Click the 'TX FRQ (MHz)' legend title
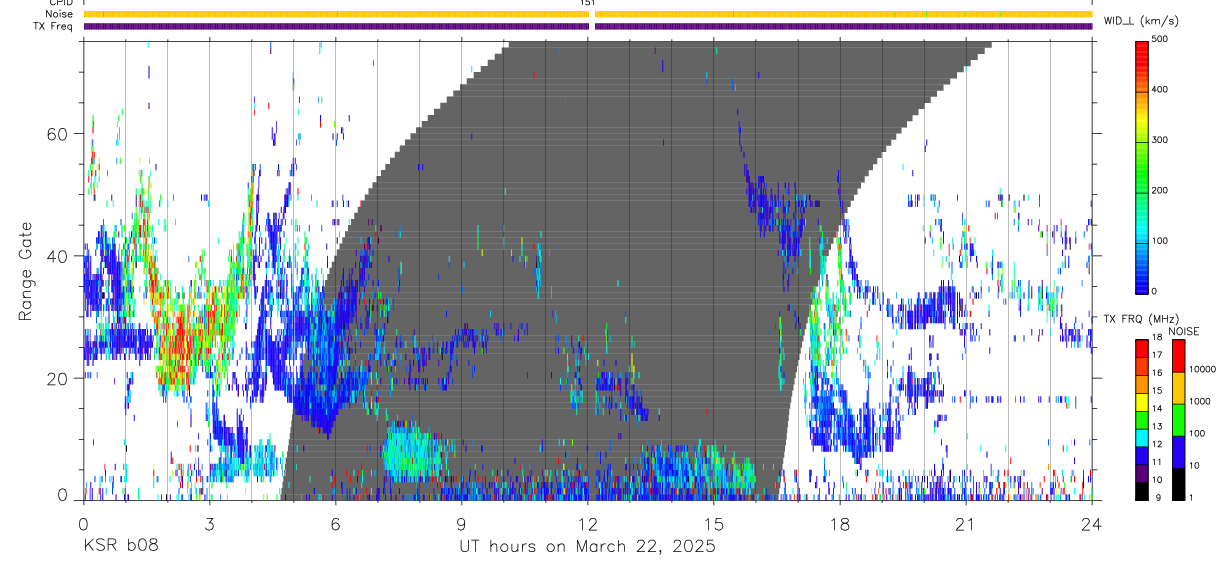 (1139, 319)
